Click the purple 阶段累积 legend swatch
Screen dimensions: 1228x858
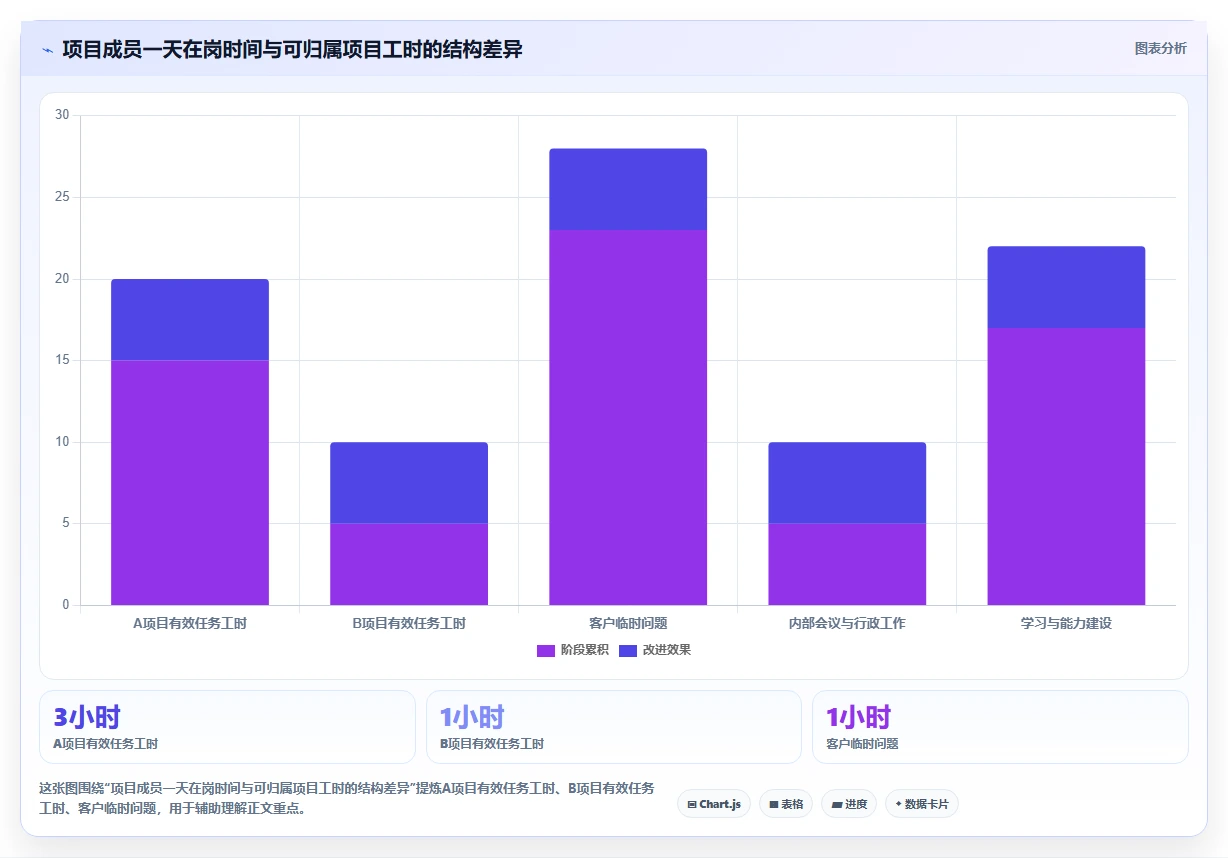(546, 650)
